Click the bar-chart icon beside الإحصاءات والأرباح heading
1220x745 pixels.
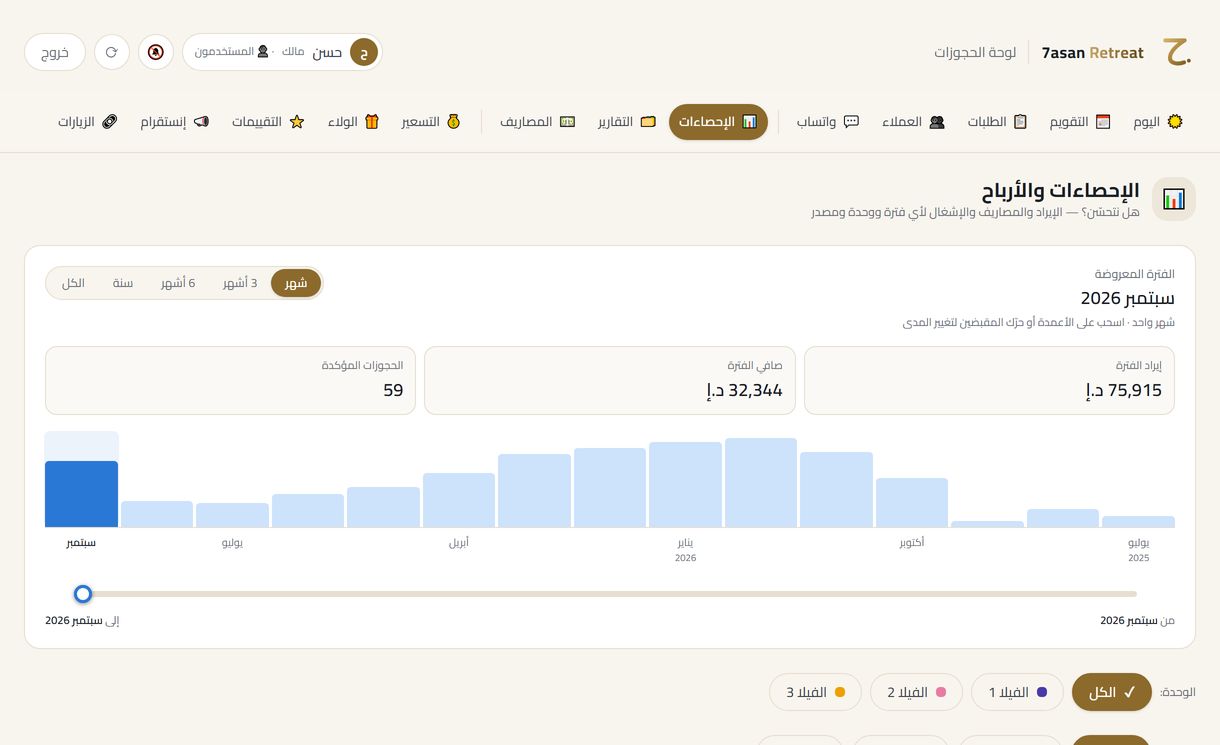[1174, 199]
